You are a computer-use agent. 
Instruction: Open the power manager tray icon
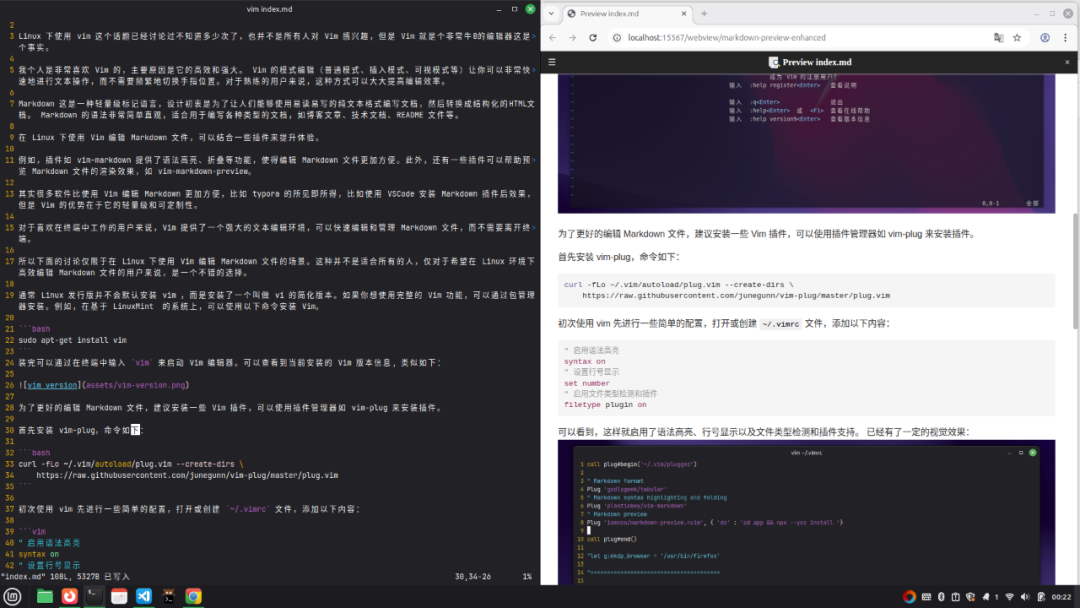(1041, 597)
